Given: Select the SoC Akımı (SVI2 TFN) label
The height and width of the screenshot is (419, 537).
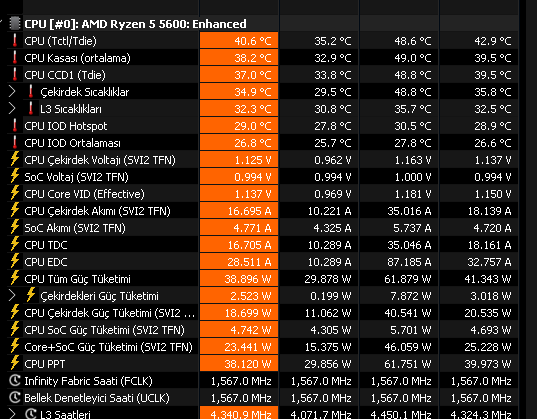Looking at the screenshot, I should tap(75, 228).
